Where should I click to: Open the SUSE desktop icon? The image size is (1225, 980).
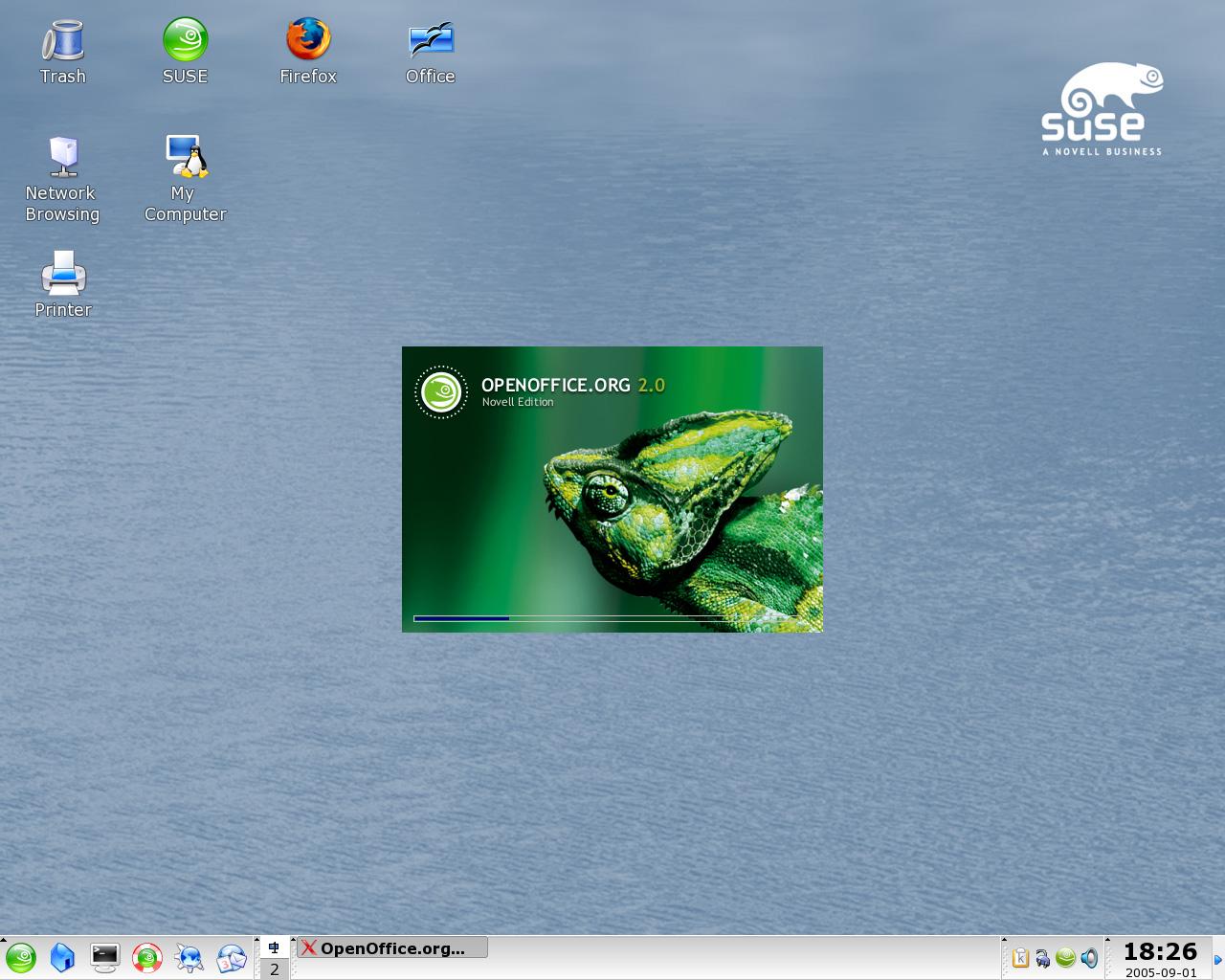[185, 53]
